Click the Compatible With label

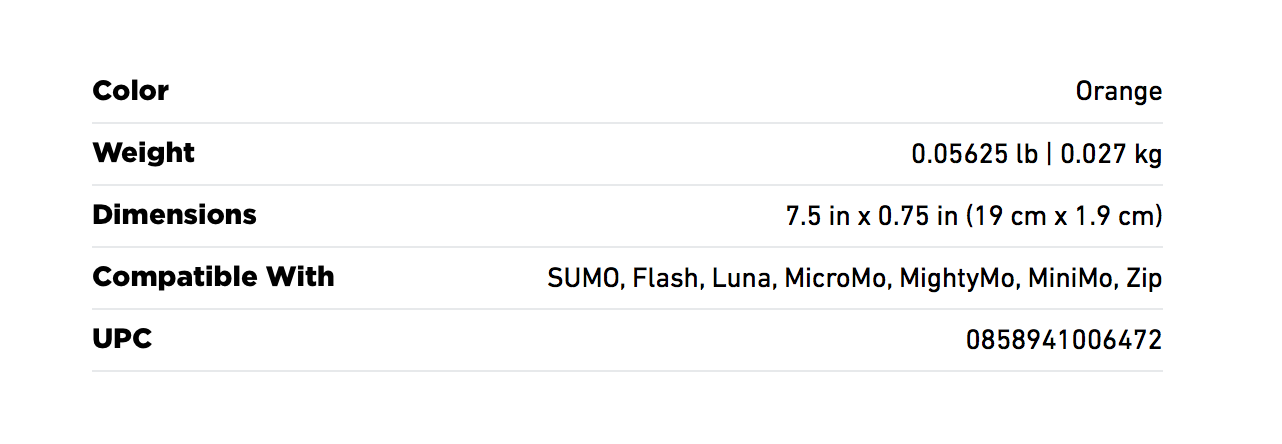(213, 277)
